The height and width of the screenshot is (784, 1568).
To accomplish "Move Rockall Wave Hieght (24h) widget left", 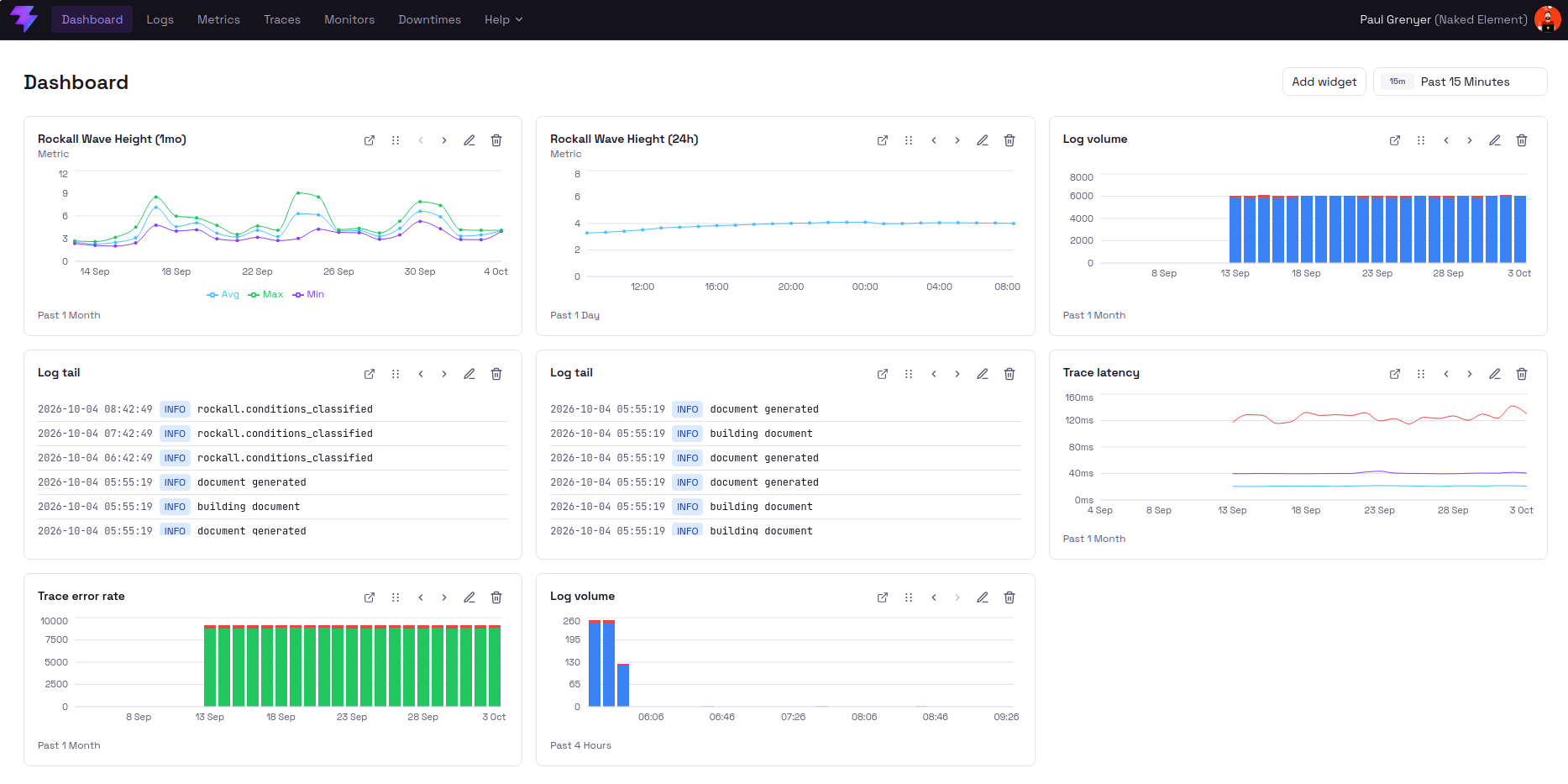I will [934, 140].
